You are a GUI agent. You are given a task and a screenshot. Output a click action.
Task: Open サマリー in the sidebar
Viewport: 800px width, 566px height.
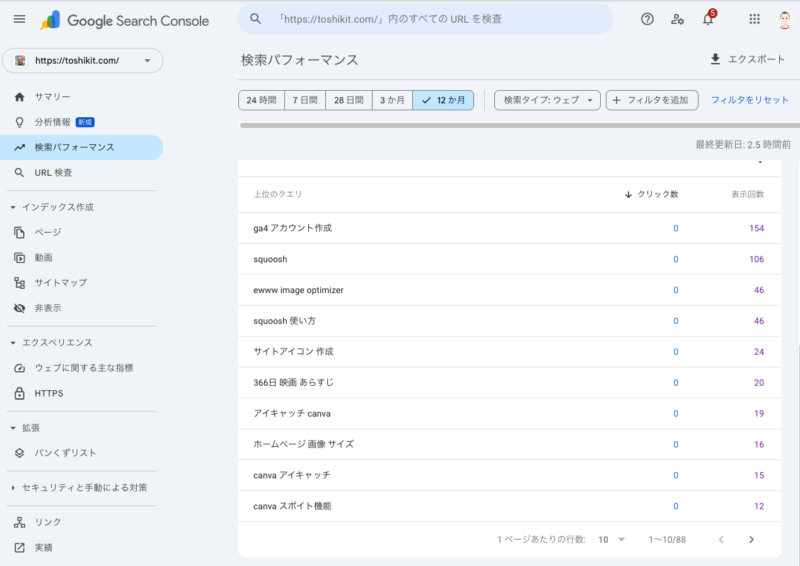82,97
